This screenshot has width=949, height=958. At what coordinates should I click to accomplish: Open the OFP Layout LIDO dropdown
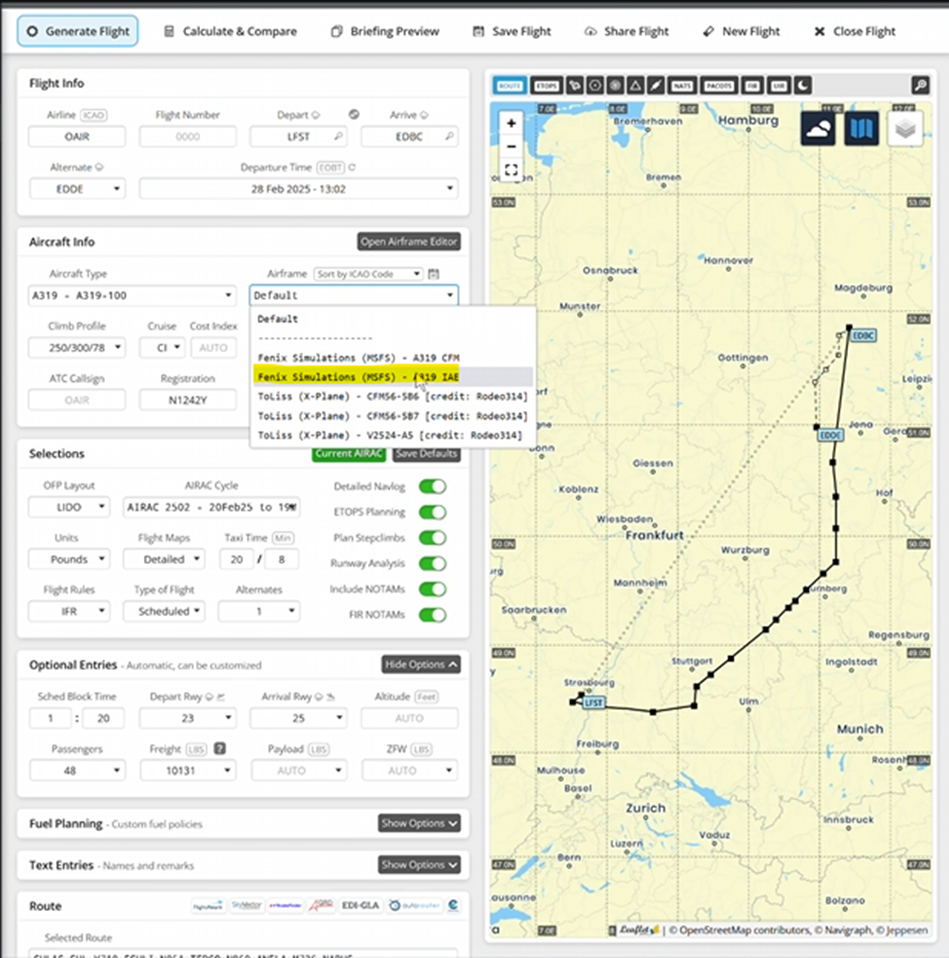tap(69, 507)
